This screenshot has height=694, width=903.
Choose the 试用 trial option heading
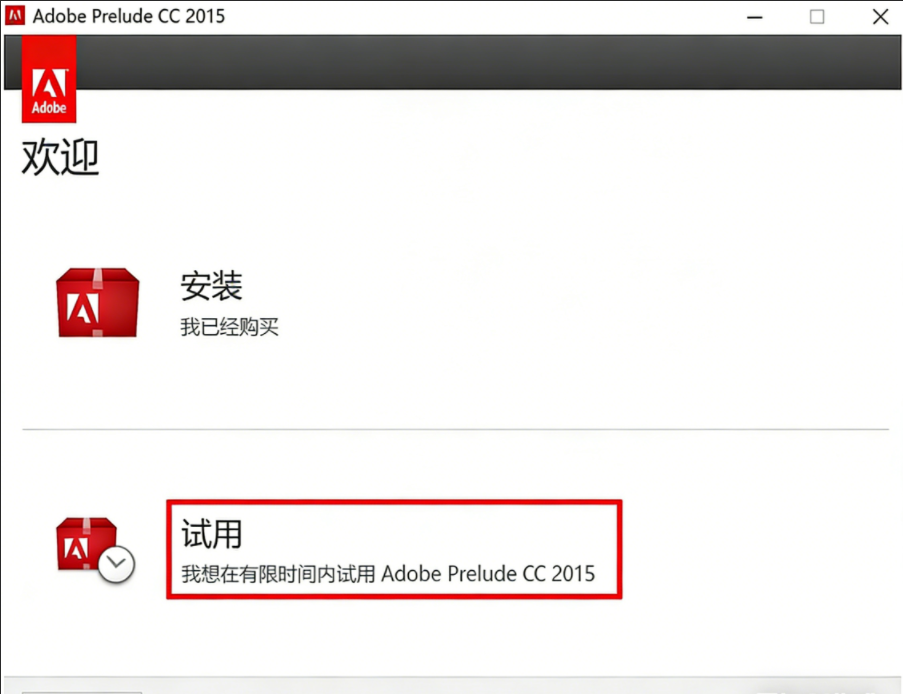pyautogui.click(x=211, y=533)
